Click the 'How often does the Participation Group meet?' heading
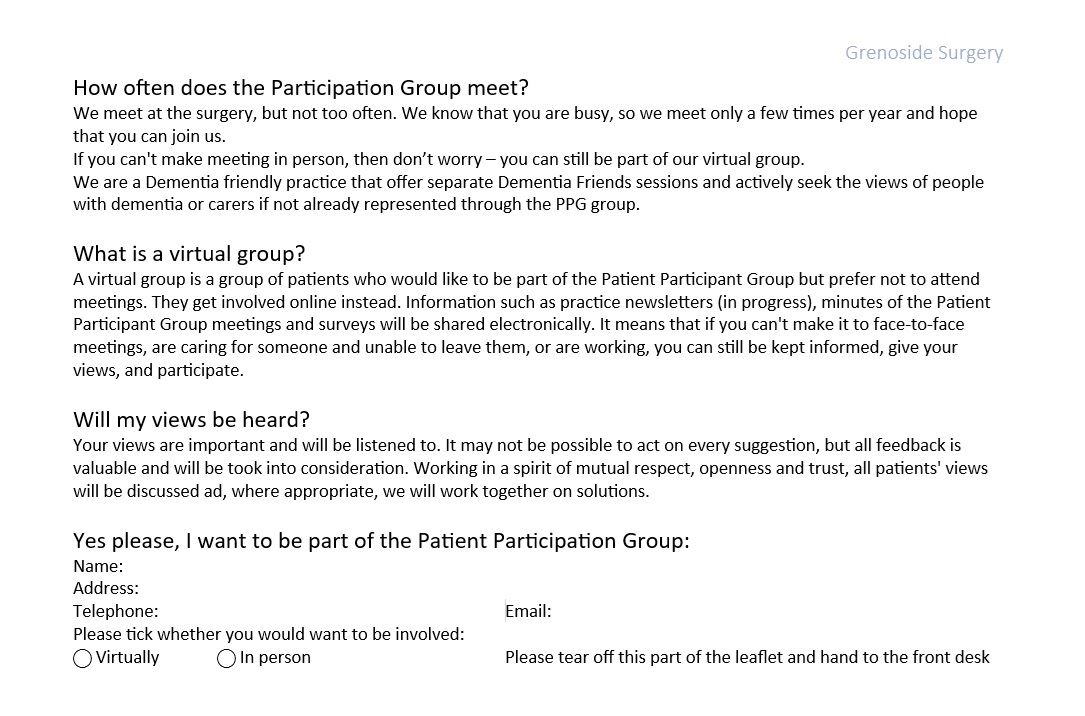 [x=301, y=88]
